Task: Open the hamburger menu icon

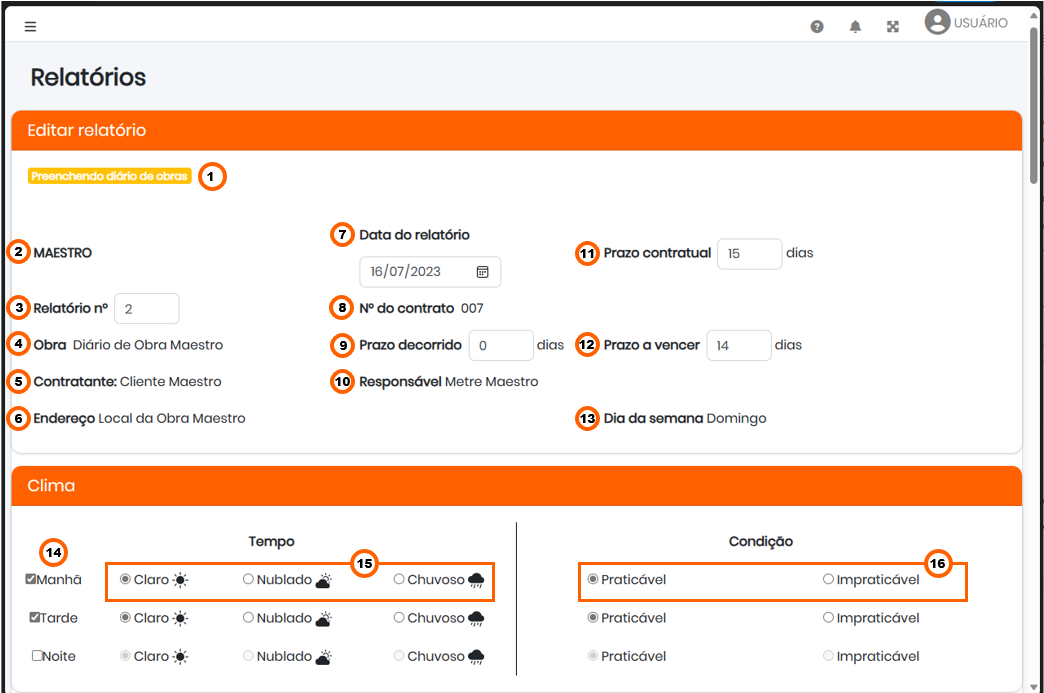Action: [30, 27]
